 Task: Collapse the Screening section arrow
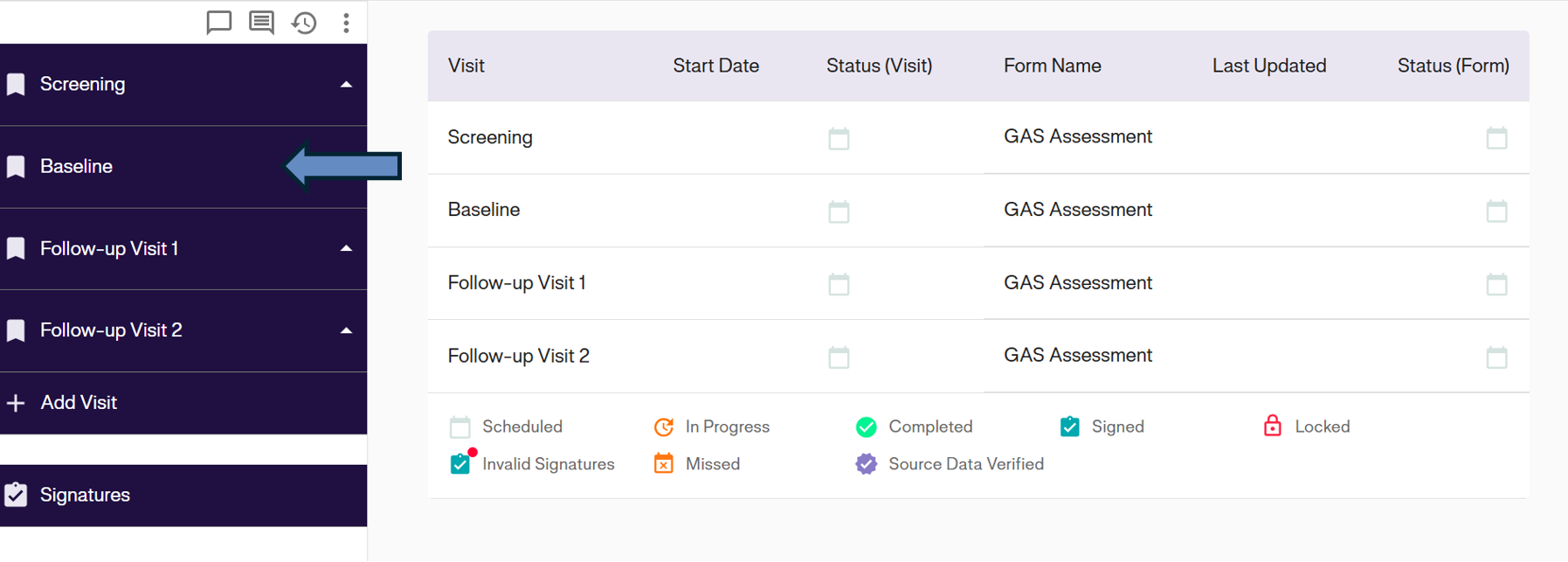point(346,85)
